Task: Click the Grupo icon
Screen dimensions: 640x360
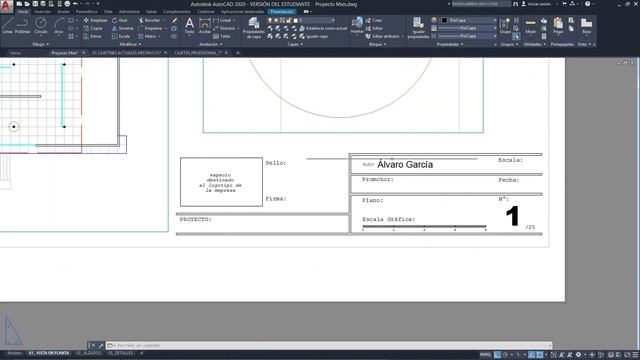Action: click(x=505, y=25)
